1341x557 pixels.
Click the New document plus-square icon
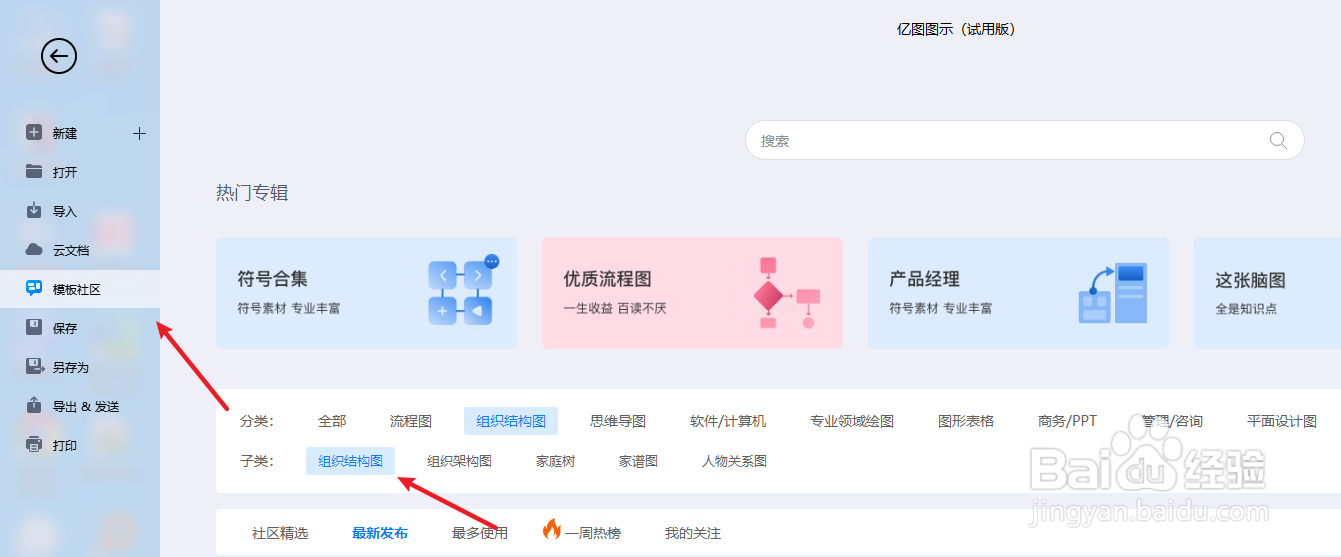point(34,132)
